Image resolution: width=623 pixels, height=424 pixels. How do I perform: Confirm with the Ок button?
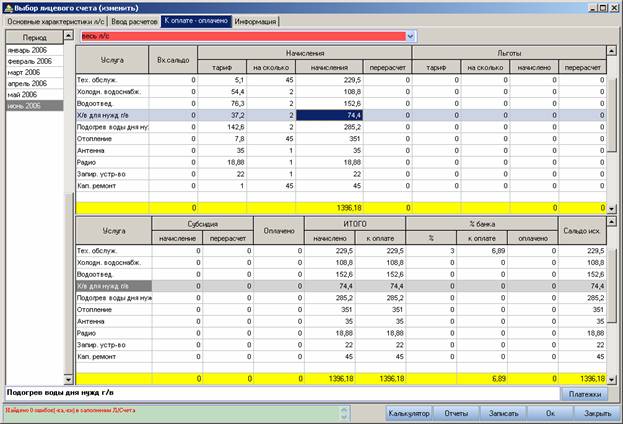pyautogui.click(x=550, y=413)
